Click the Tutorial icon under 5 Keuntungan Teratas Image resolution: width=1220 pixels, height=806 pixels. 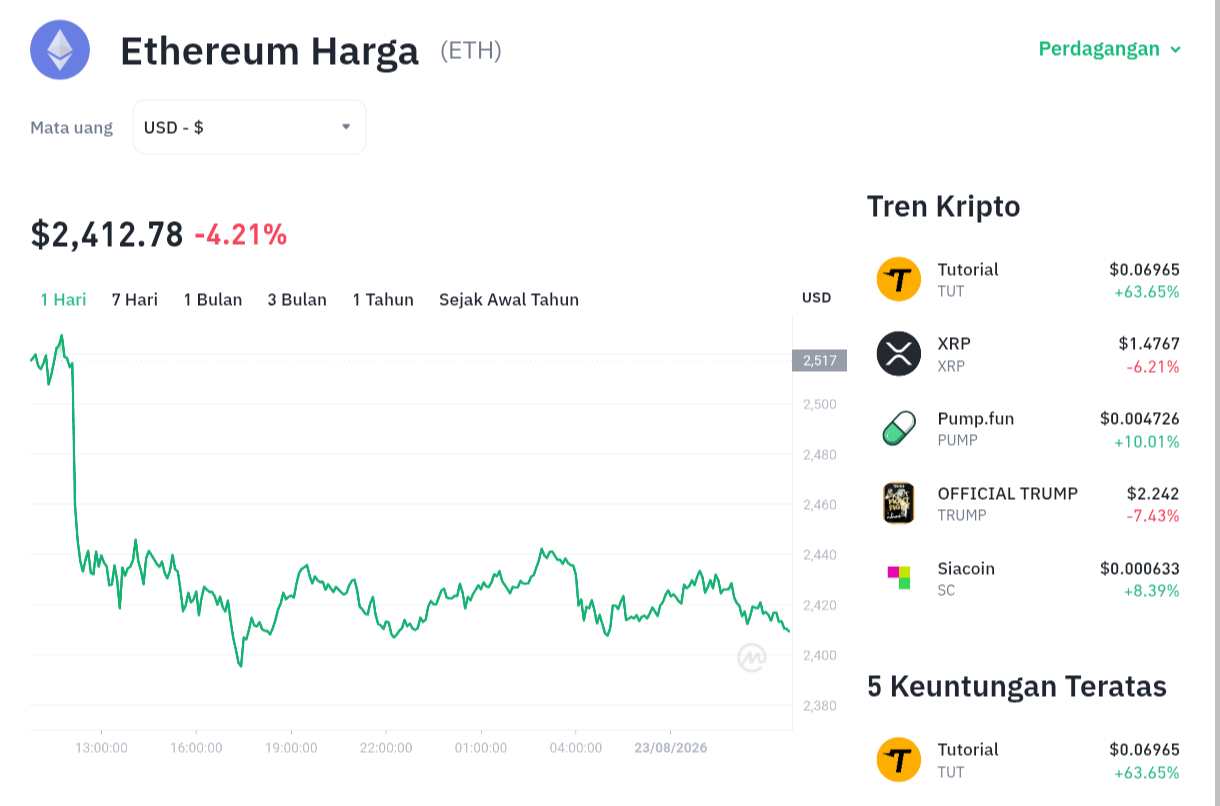click(x=898, y=759)
